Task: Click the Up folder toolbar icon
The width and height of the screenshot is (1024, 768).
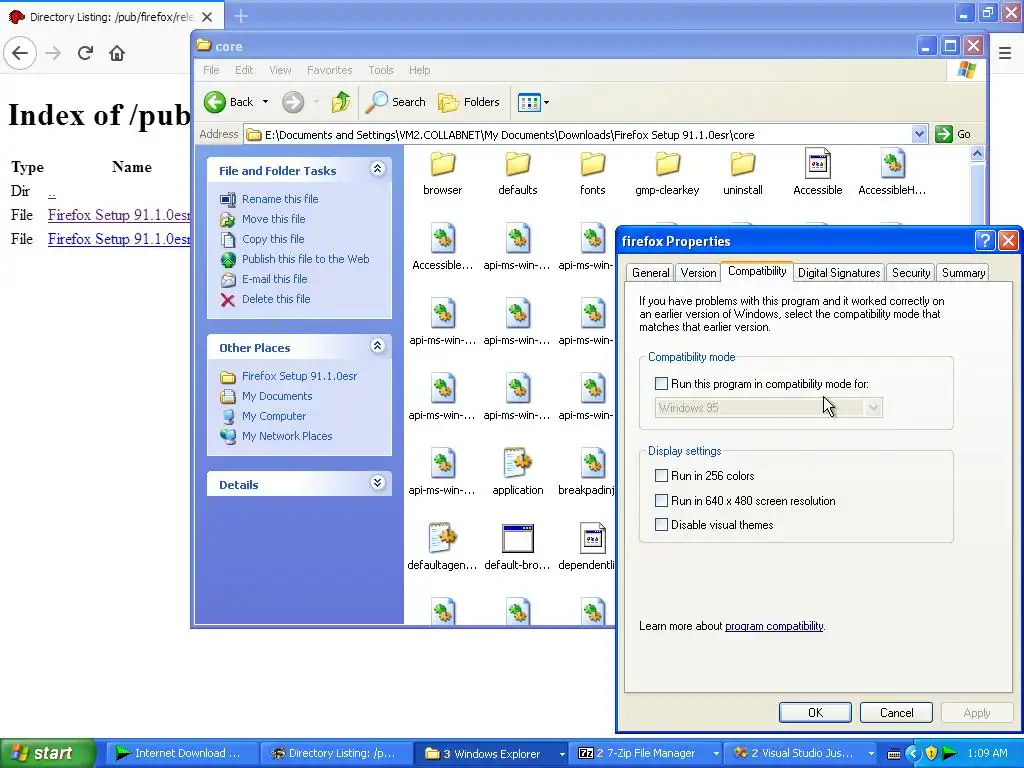Action: (340, 102)
